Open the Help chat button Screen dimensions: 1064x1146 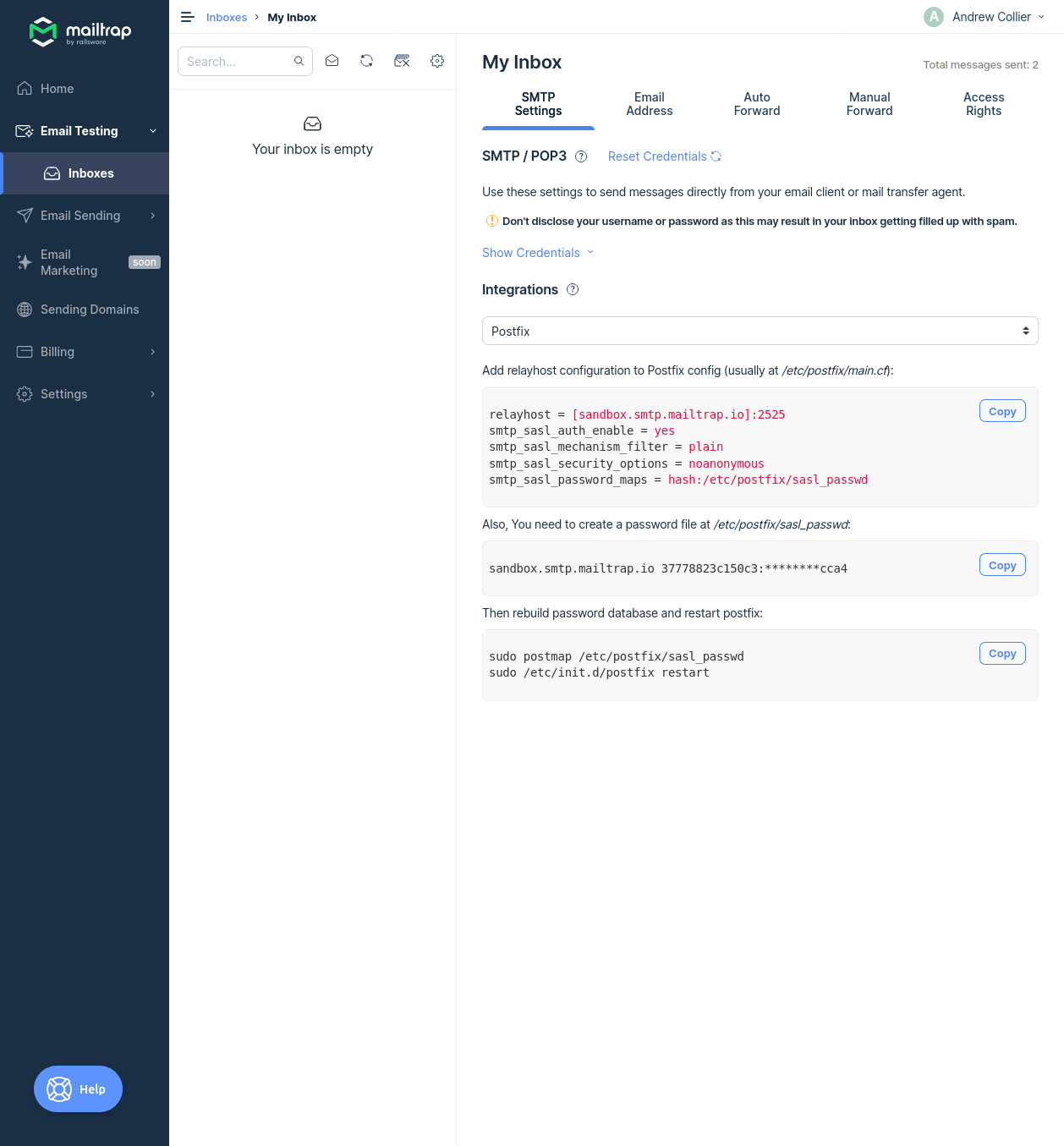coord(78,1089)
